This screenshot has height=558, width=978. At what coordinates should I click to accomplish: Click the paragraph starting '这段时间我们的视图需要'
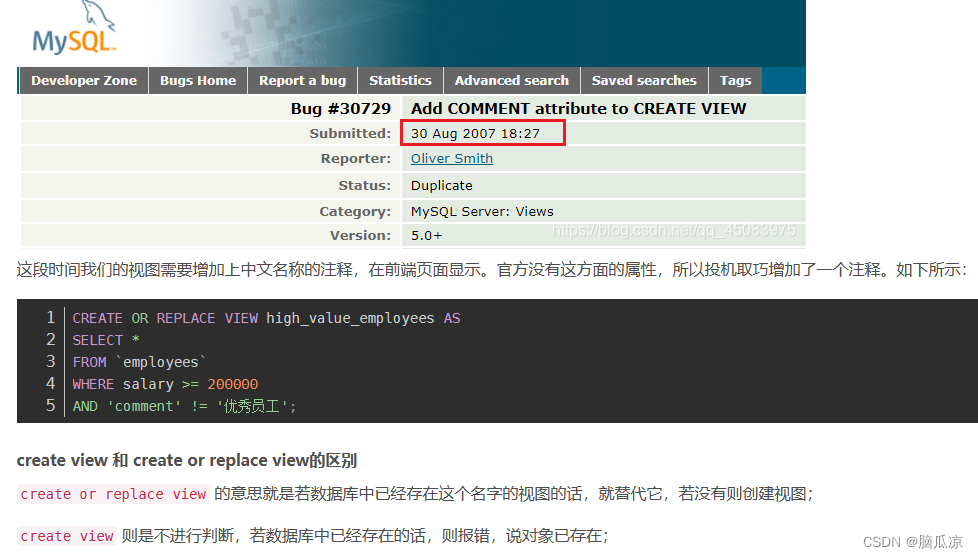click(x=491, y=270)
